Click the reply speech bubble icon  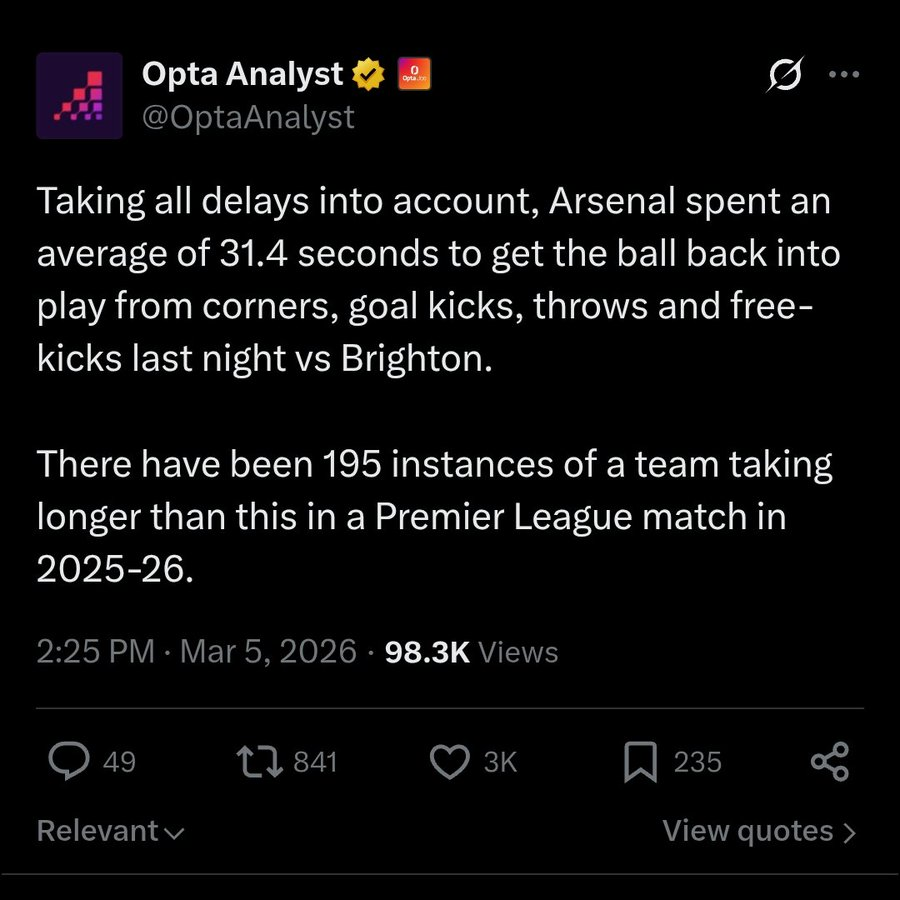tap(69, 761)
